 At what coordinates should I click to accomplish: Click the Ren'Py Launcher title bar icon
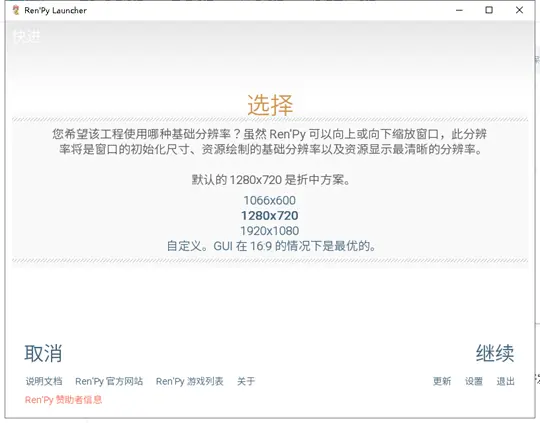[15, 10]
